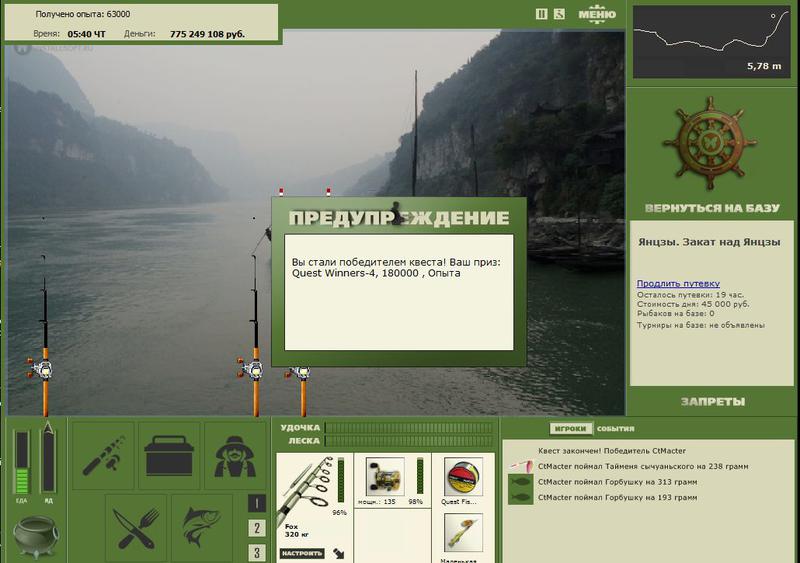800x563 pixels.
Task: Click the depth profile chart showing 5,78 m
Action: pos(711,41)
